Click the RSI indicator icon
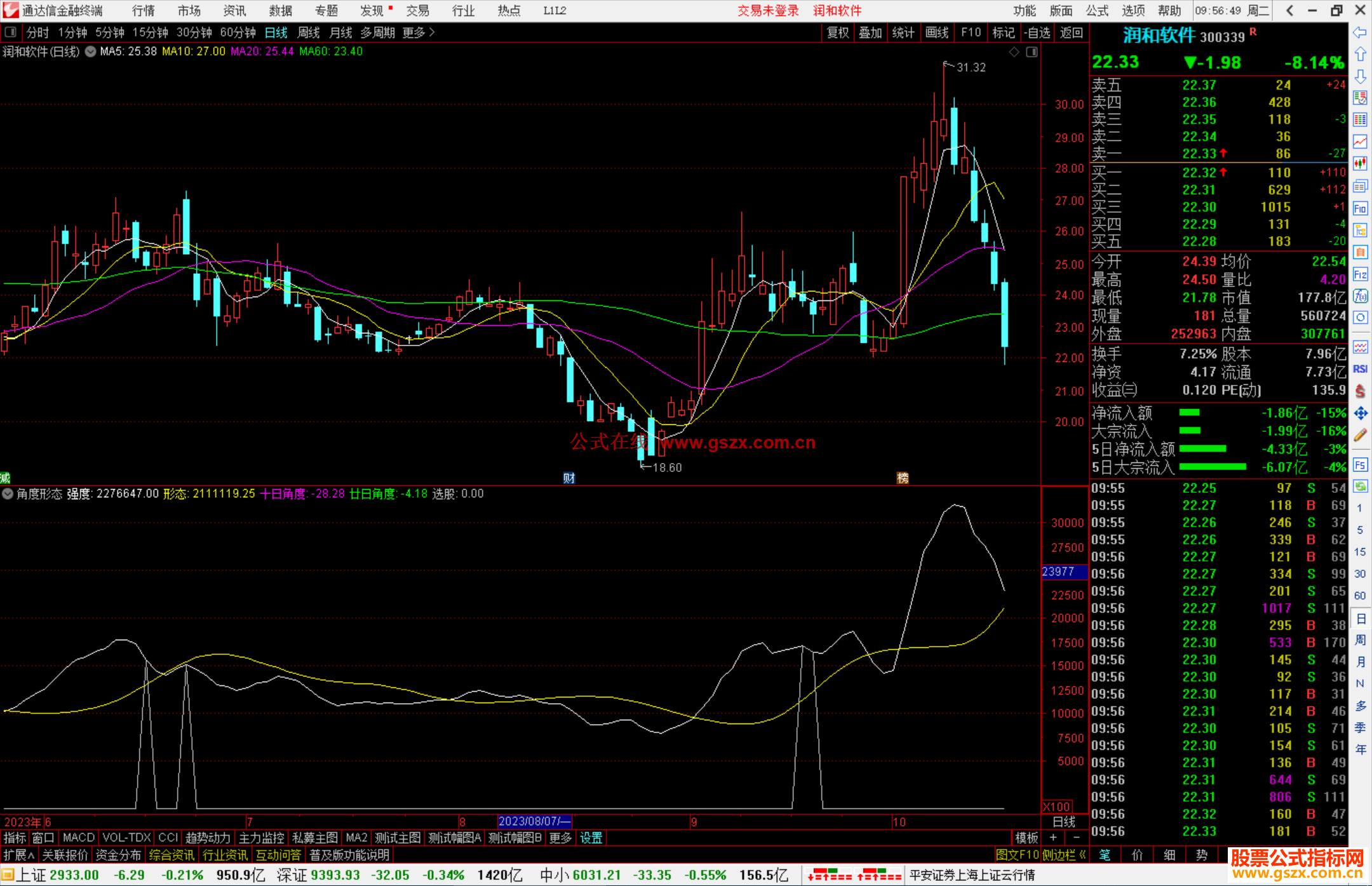Image resolution: width=1372 pixels, height=886 pixels. coord(1360,369)
